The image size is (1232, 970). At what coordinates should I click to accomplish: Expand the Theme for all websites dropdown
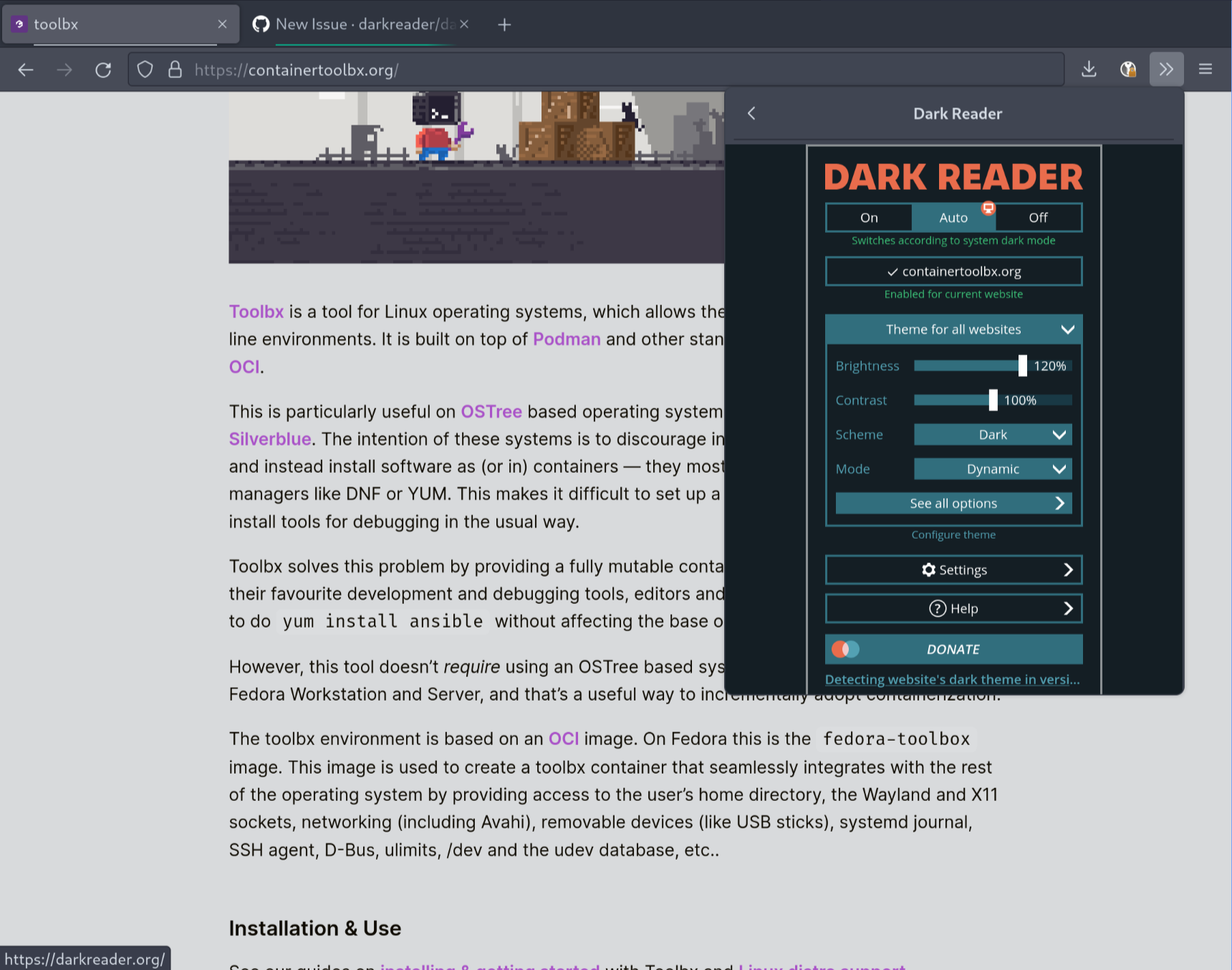coord(953,329)
